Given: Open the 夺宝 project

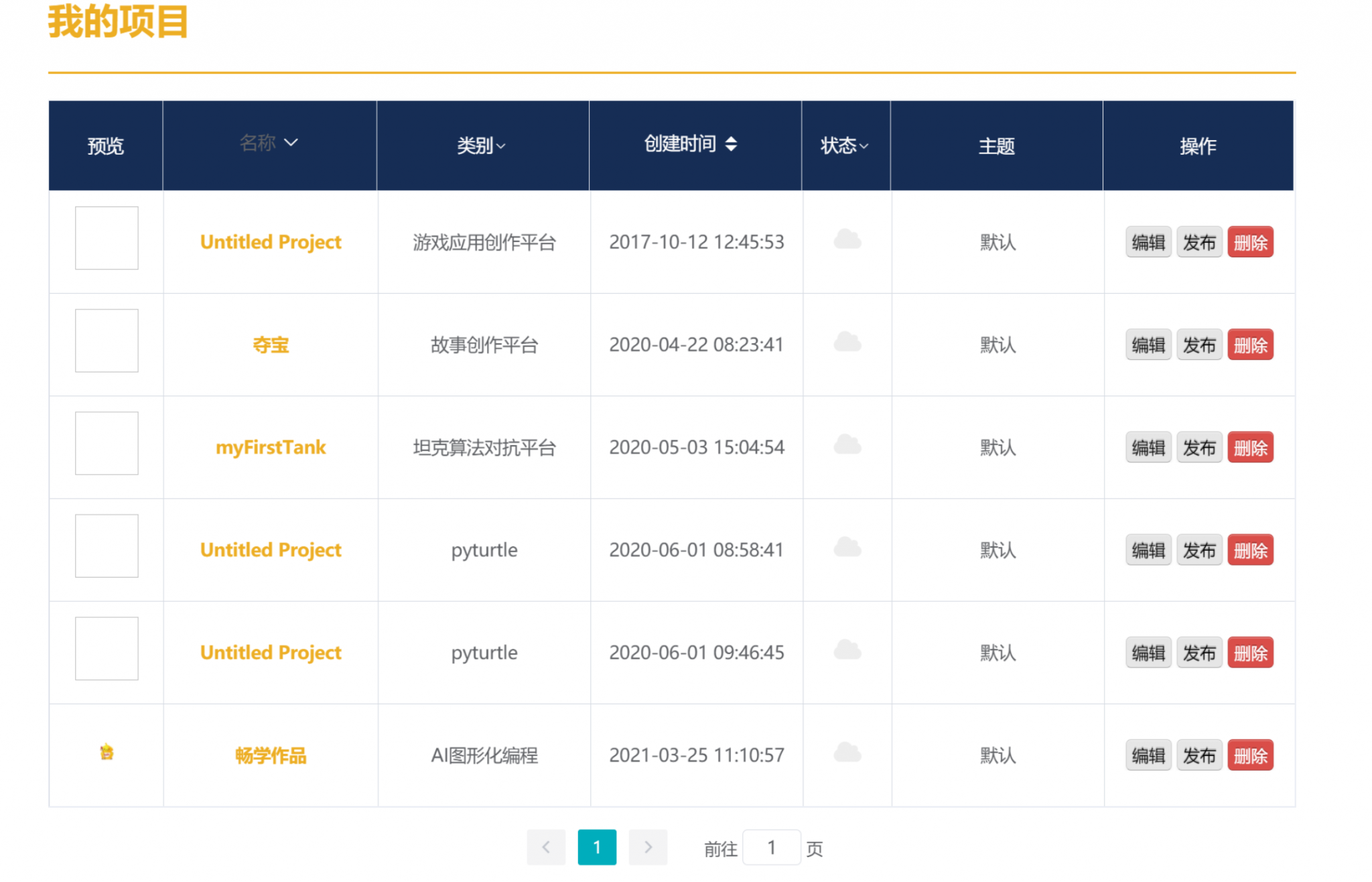Looking at the screenshot, I should (271, 344).
